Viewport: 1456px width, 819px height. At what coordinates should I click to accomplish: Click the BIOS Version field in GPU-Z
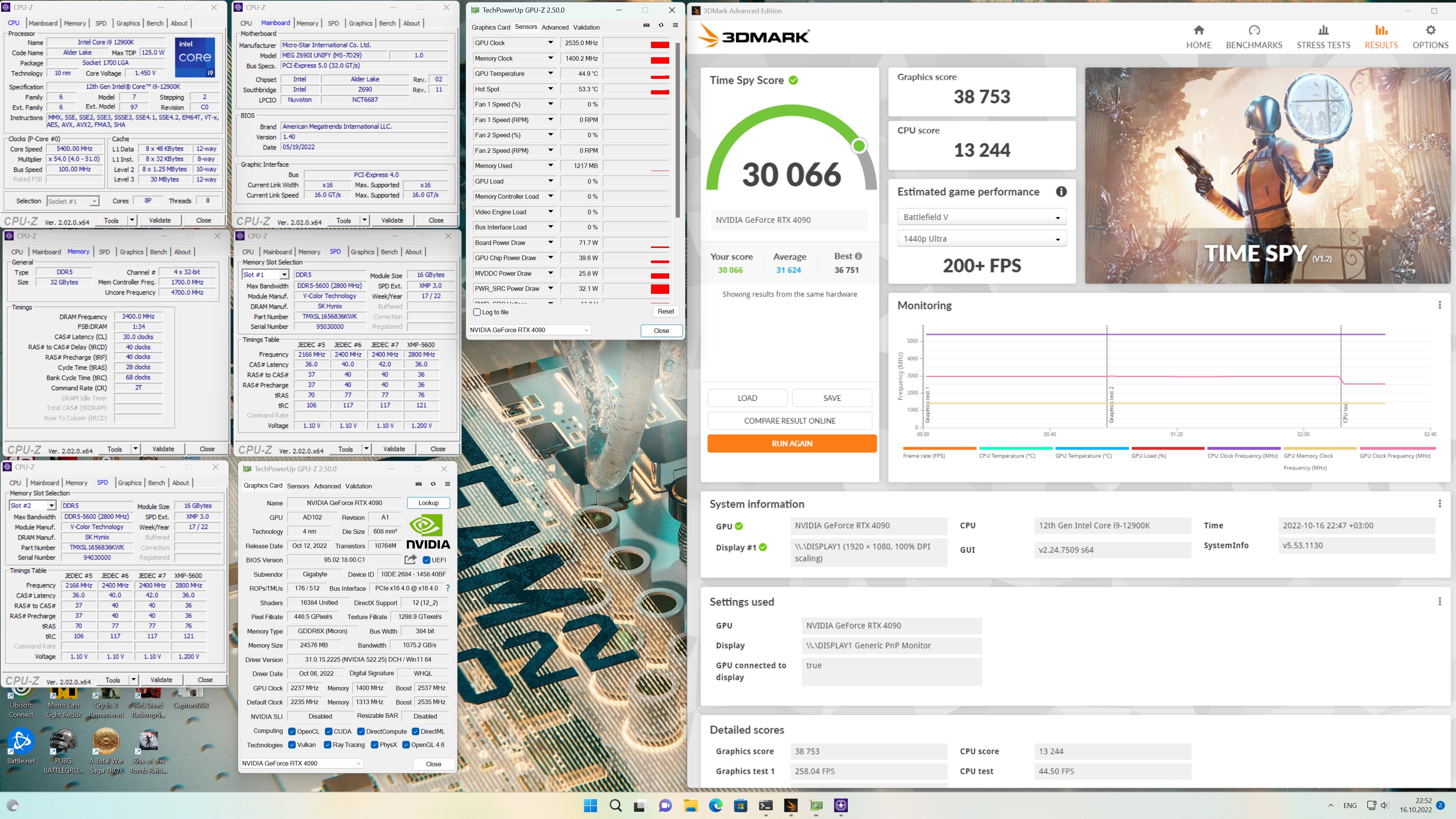click(x=344, y=560)
